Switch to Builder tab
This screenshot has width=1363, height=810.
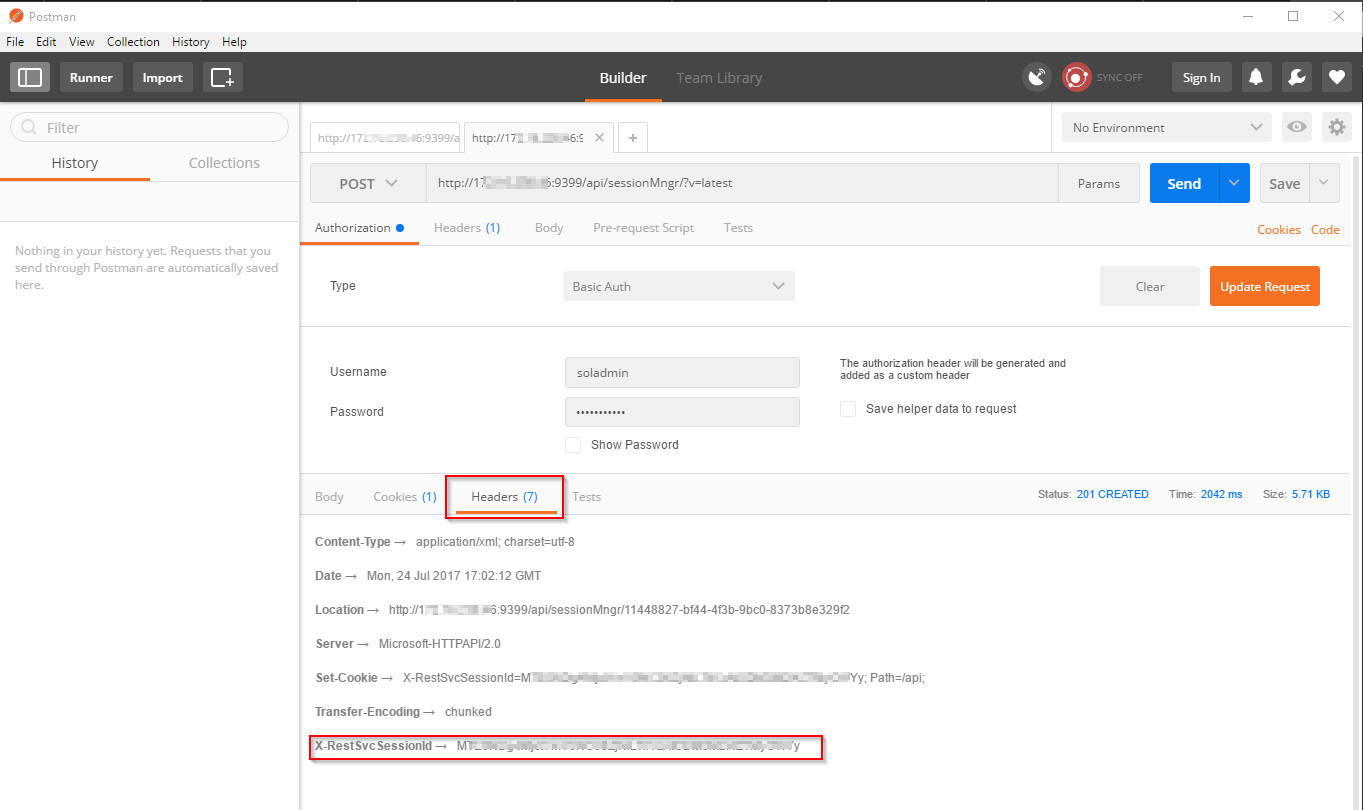(x=623, y=77)
